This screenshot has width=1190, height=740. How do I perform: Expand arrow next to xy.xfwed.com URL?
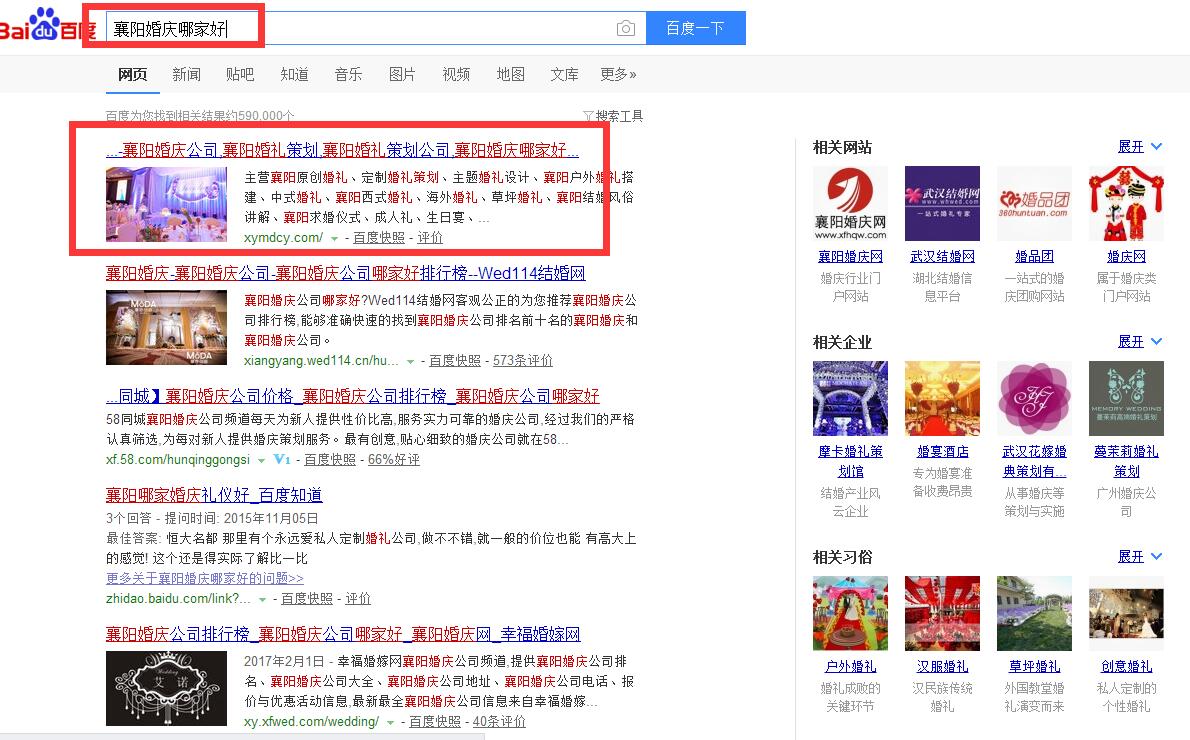coord(390,723)
